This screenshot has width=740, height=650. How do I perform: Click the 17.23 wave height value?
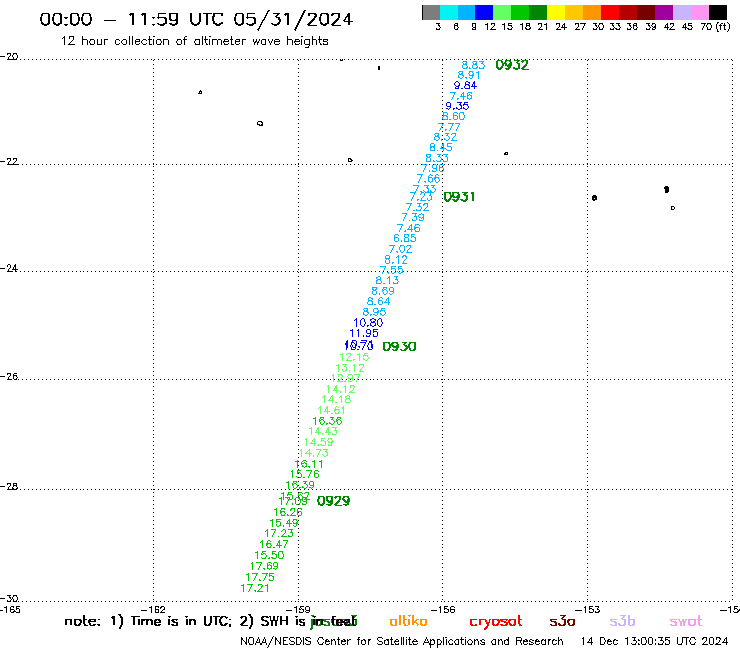[x=278, y=533]
